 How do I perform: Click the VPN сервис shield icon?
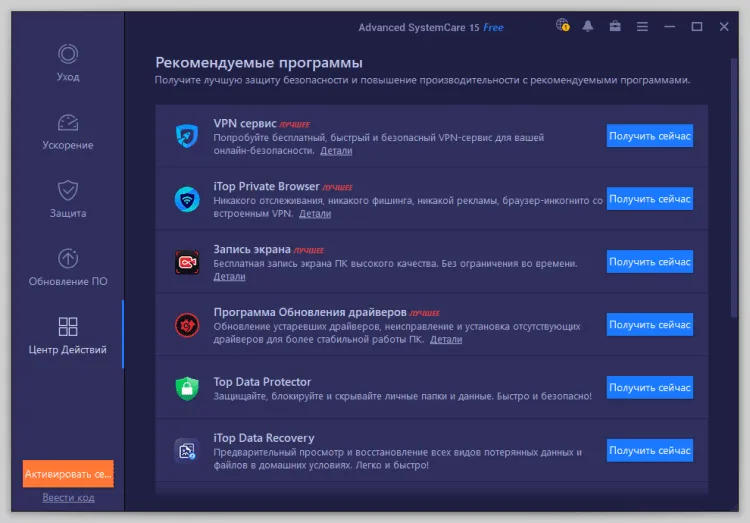(x=187, y=136)
